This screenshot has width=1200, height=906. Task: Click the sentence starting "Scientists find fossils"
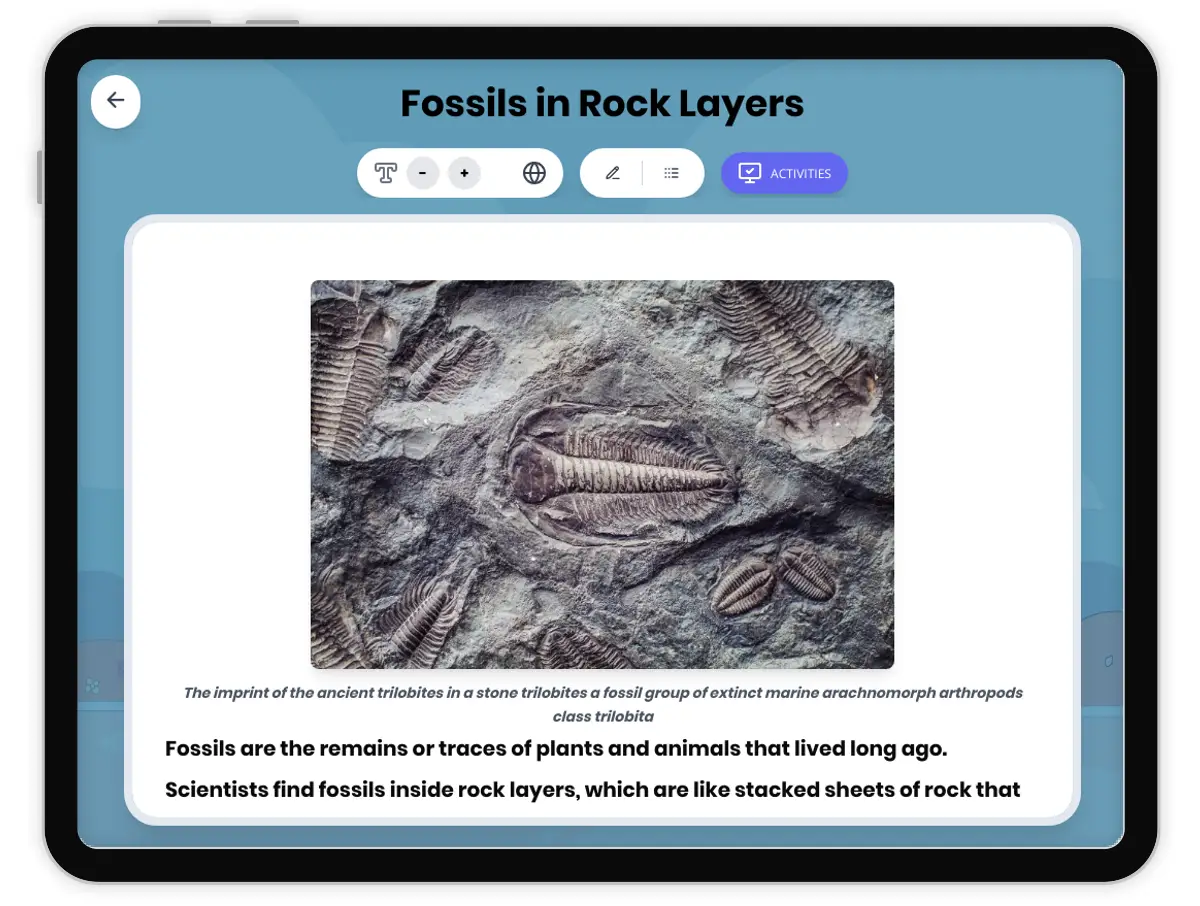pos(592,790)
